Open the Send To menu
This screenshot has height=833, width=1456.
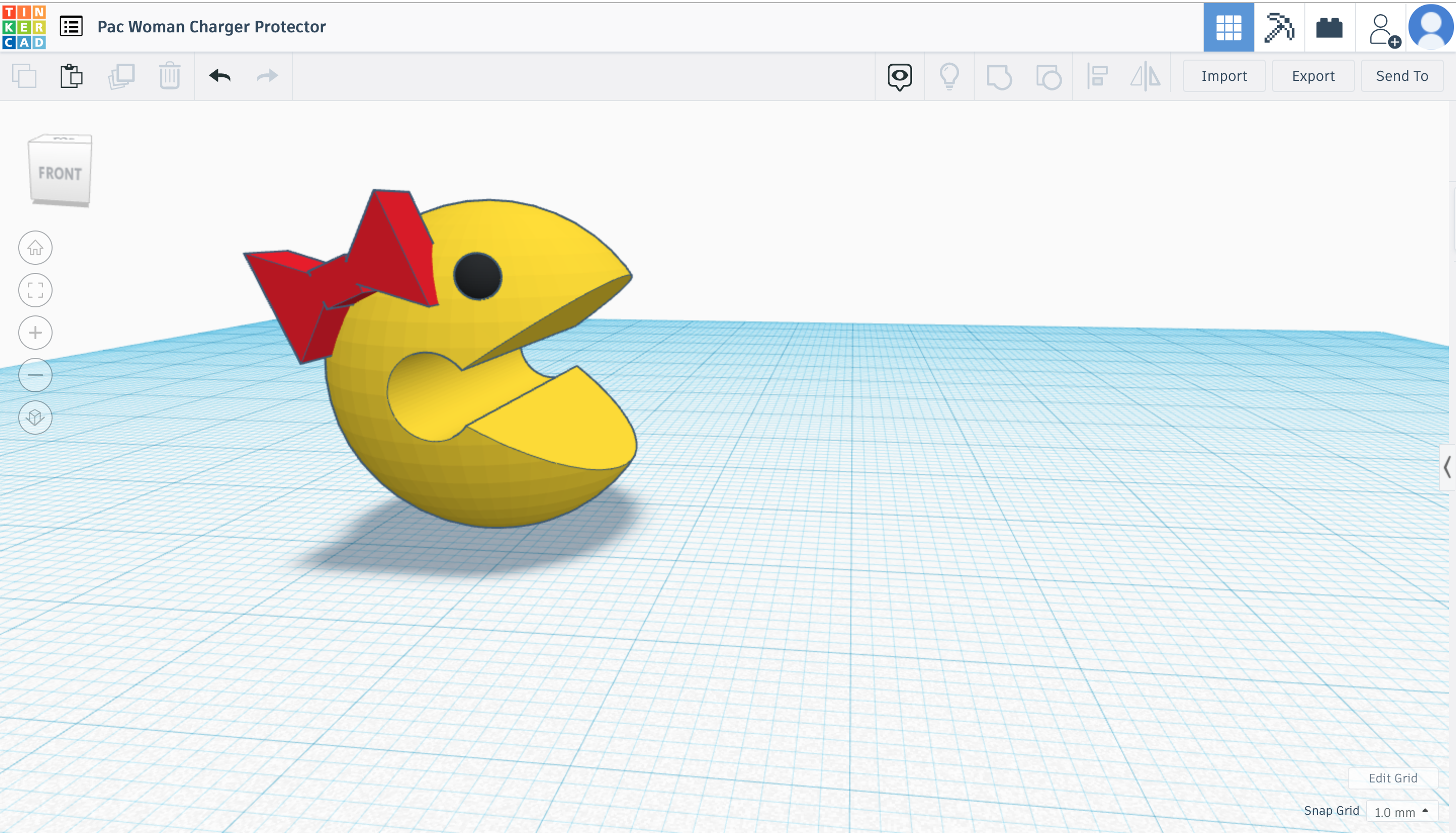(1401, 75)
